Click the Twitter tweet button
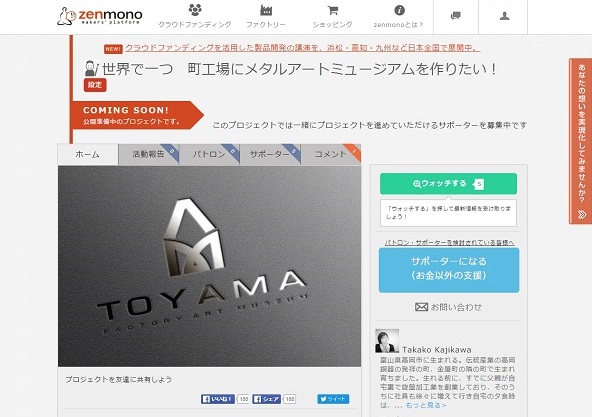The image size is (592, 417). (333, 399)
